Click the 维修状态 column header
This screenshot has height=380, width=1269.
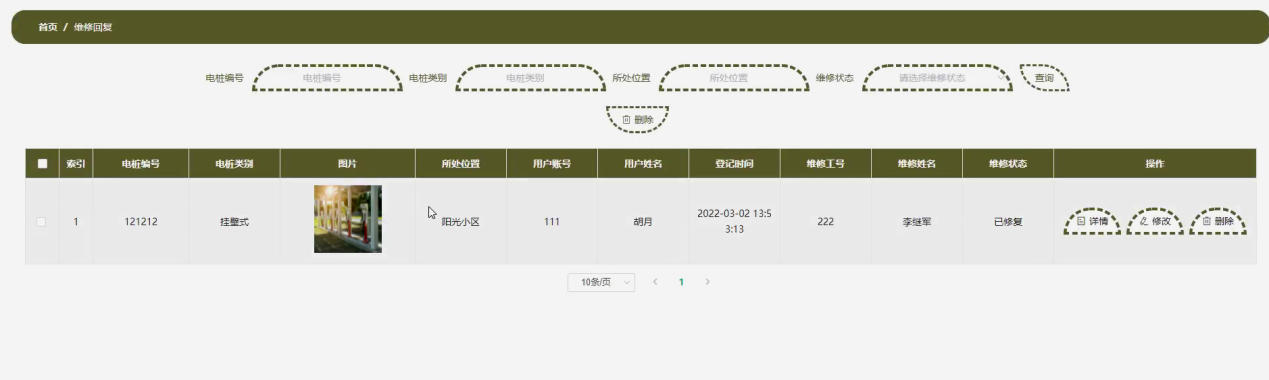click(1008, 164)
